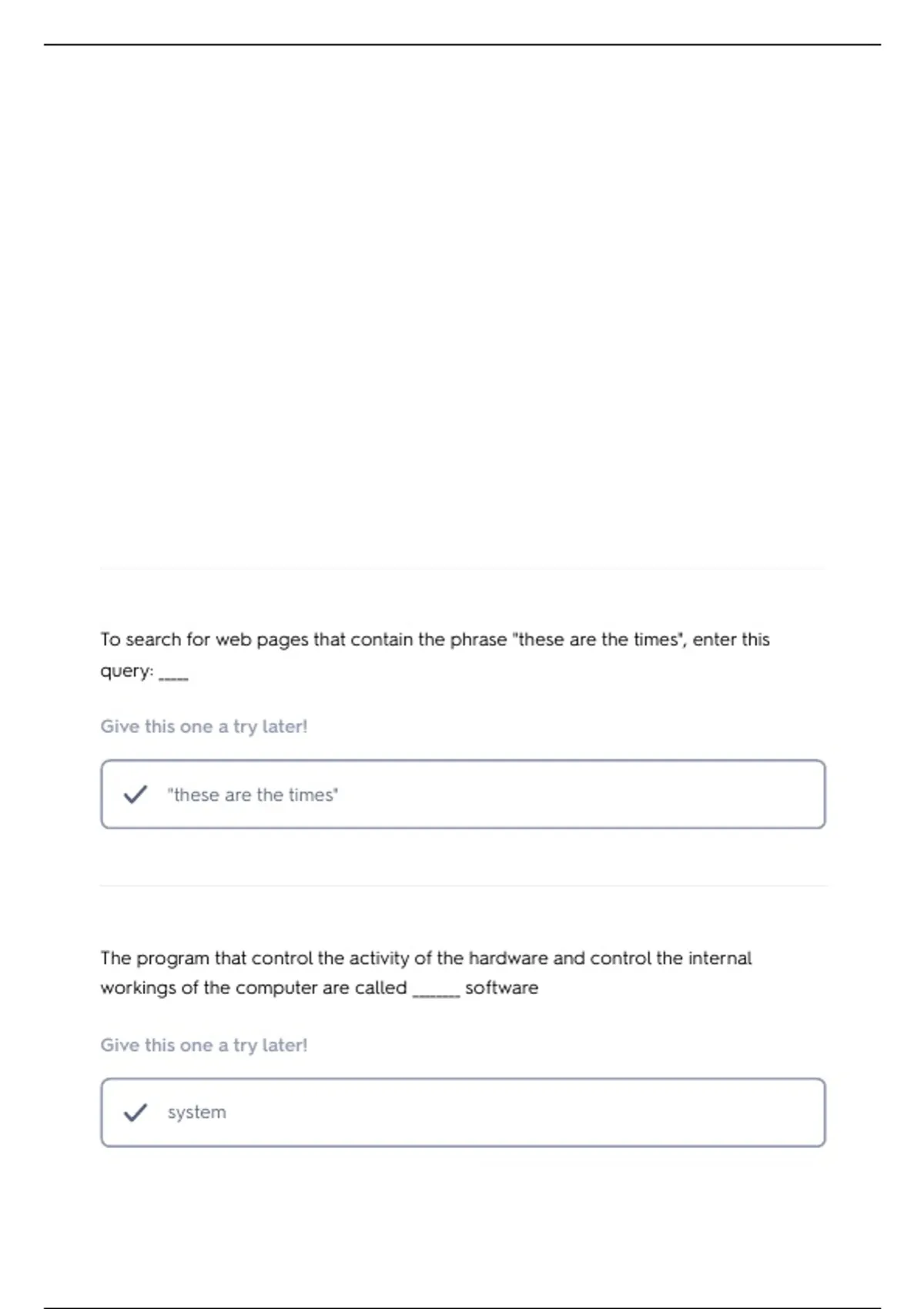Select the system answer box
Image resolution: width=924 pixels, height=1309 pixels.
(463, 1113)
